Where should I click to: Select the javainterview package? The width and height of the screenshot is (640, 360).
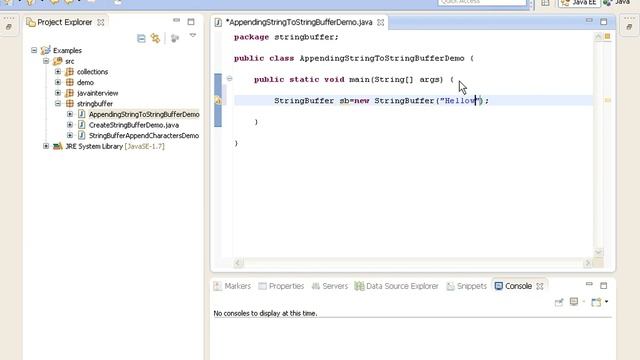point(98,93)
